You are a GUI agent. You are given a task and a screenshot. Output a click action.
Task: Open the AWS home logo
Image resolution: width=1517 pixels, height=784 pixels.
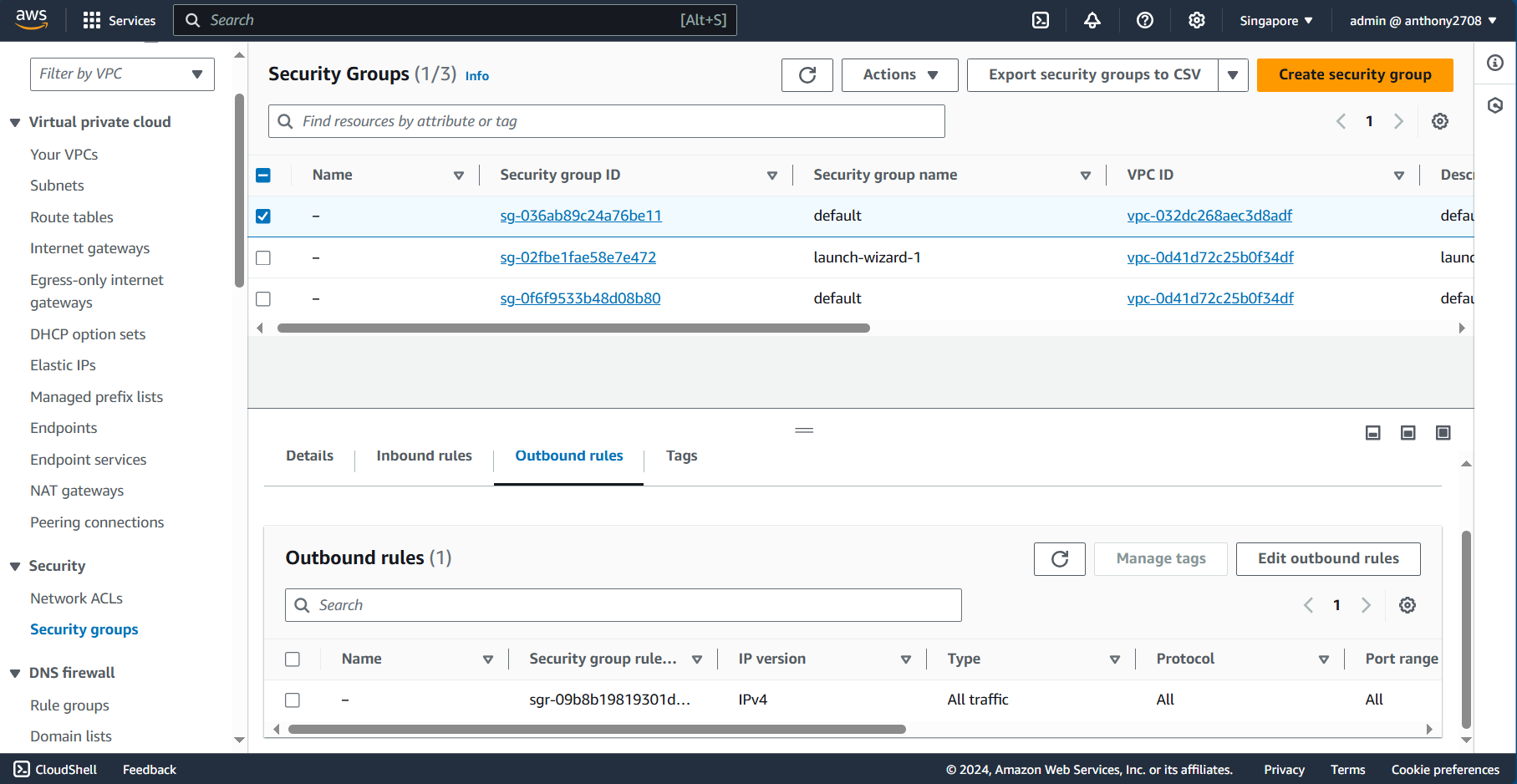31,19
